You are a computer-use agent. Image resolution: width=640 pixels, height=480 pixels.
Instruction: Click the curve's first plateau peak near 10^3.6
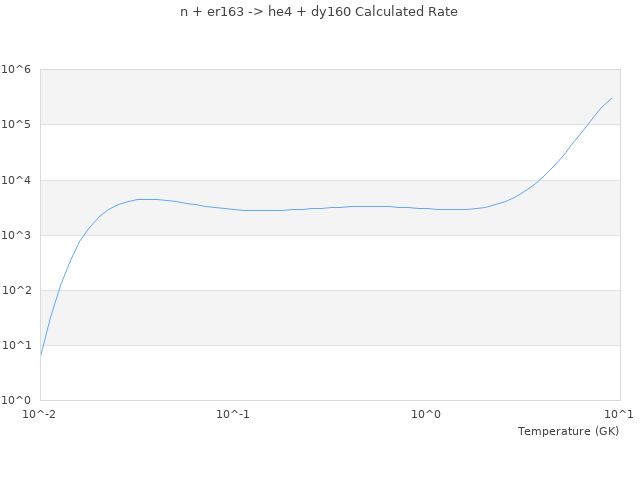point(146,199)
